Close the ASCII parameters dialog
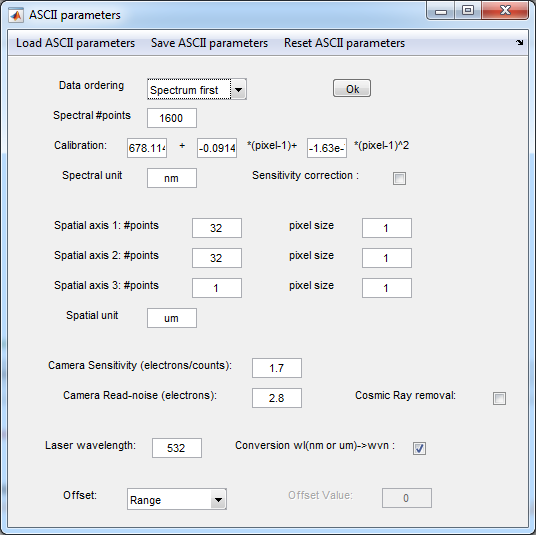 (505, 11)
